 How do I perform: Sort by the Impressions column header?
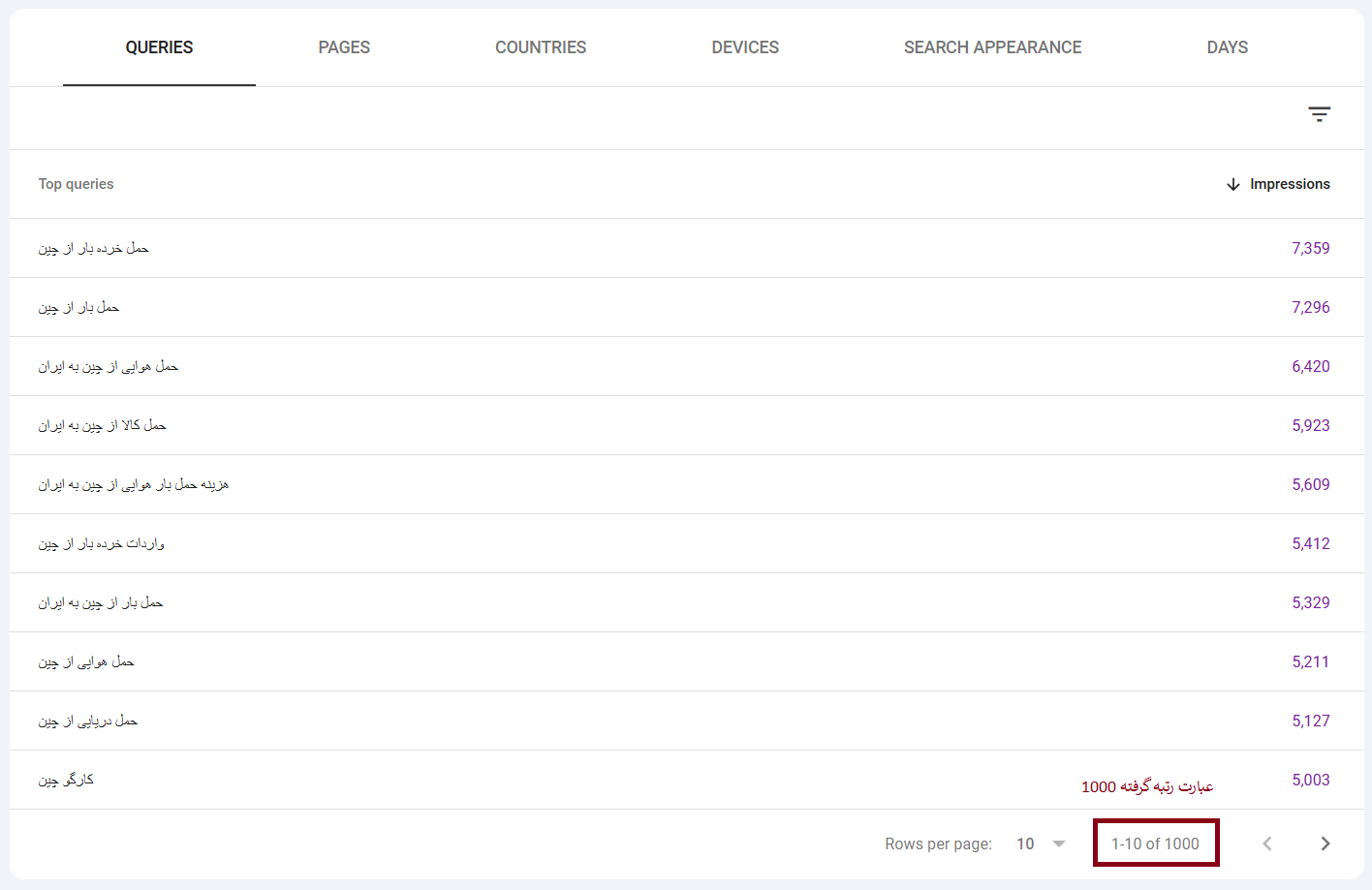(x=1290, y=184)
